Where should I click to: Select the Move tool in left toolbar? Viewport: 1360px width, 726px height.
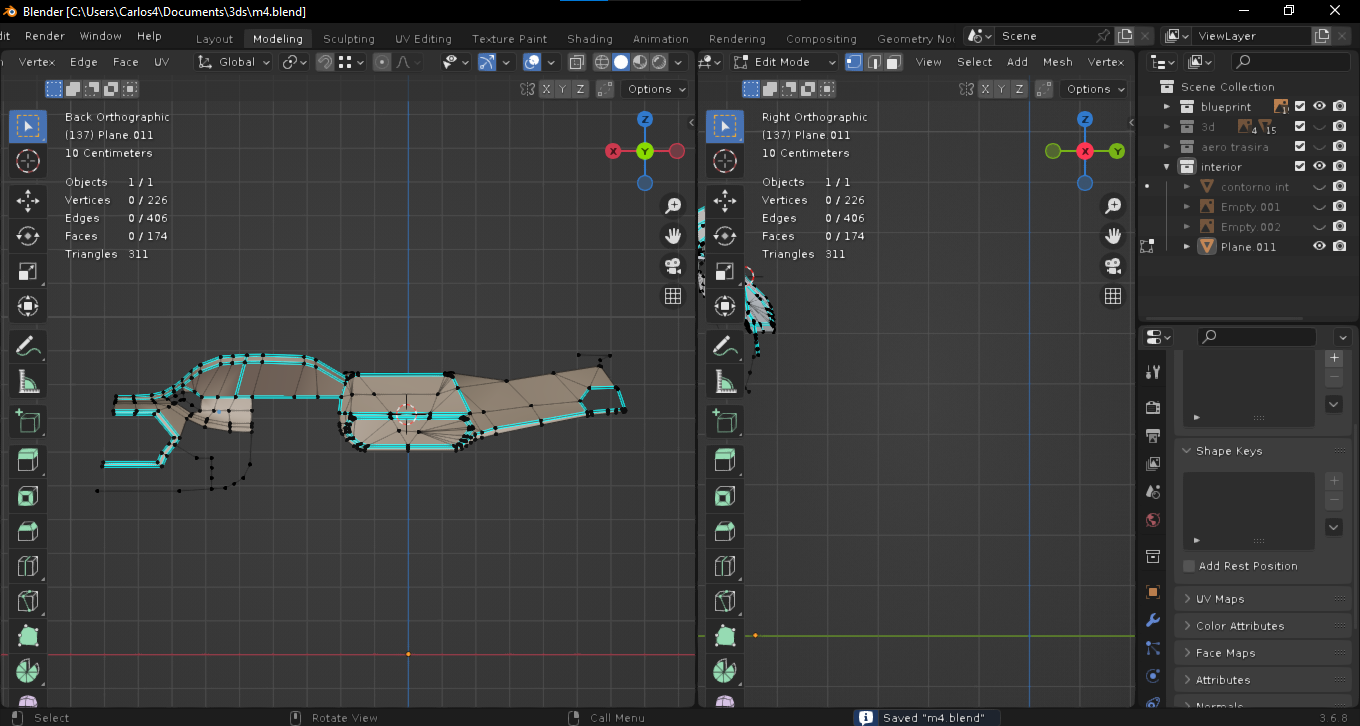click(x=28, y=201)
